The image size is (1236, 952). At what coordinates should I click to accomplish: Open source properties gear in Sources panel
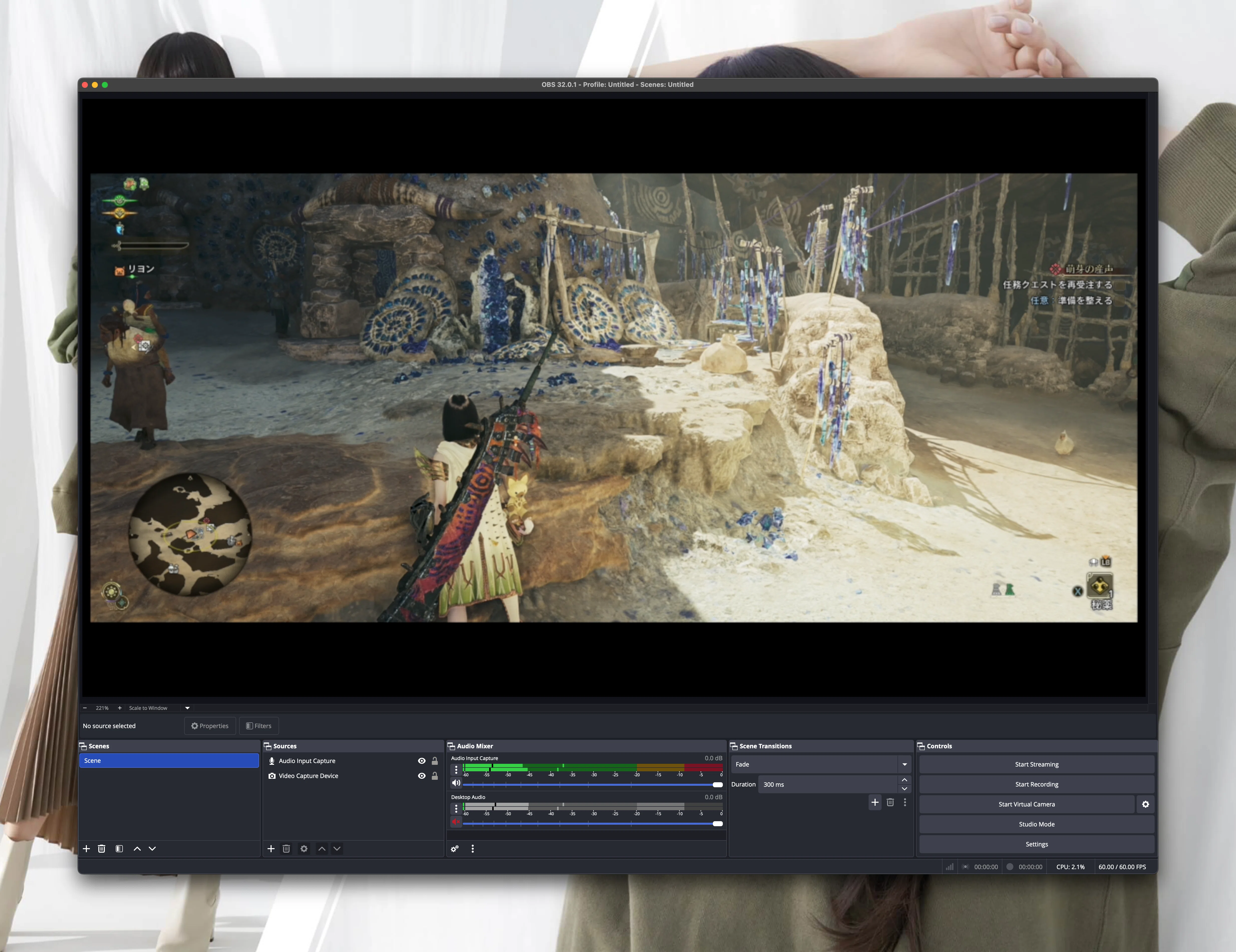304,848
